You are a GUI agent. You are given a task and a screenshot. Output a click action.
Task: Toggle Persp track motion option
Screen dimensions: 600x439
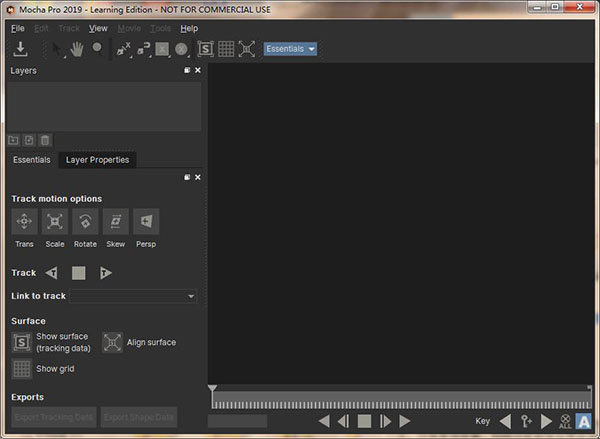click(x=146, y=221)
